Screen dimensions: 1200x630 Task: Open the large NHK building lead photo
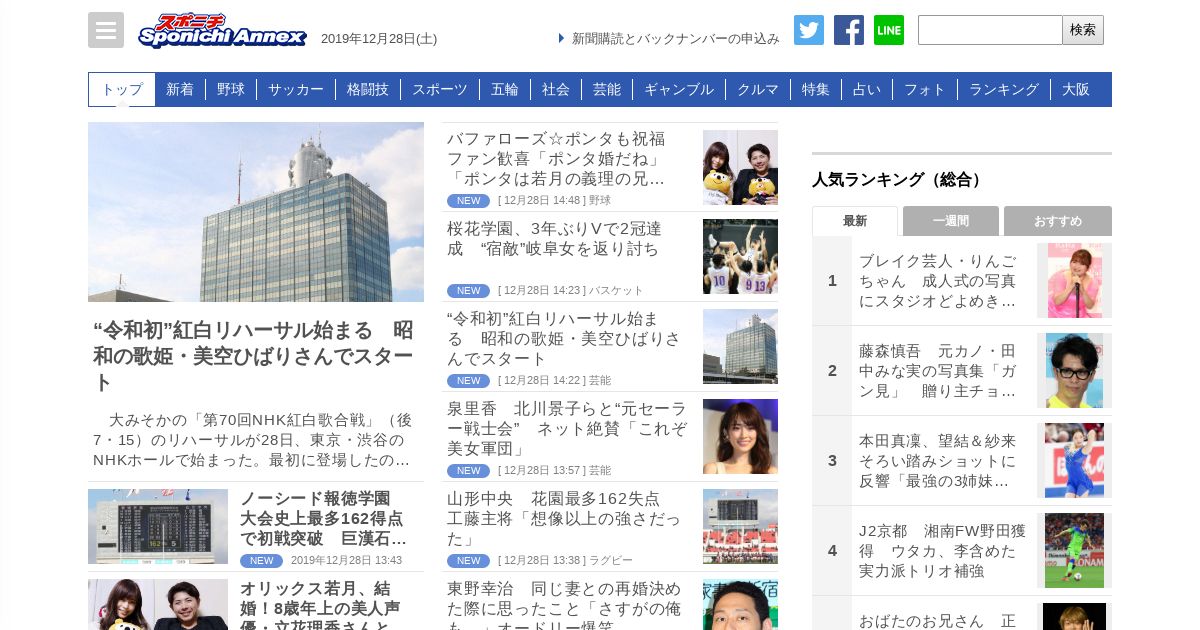(x=256, y=212)
